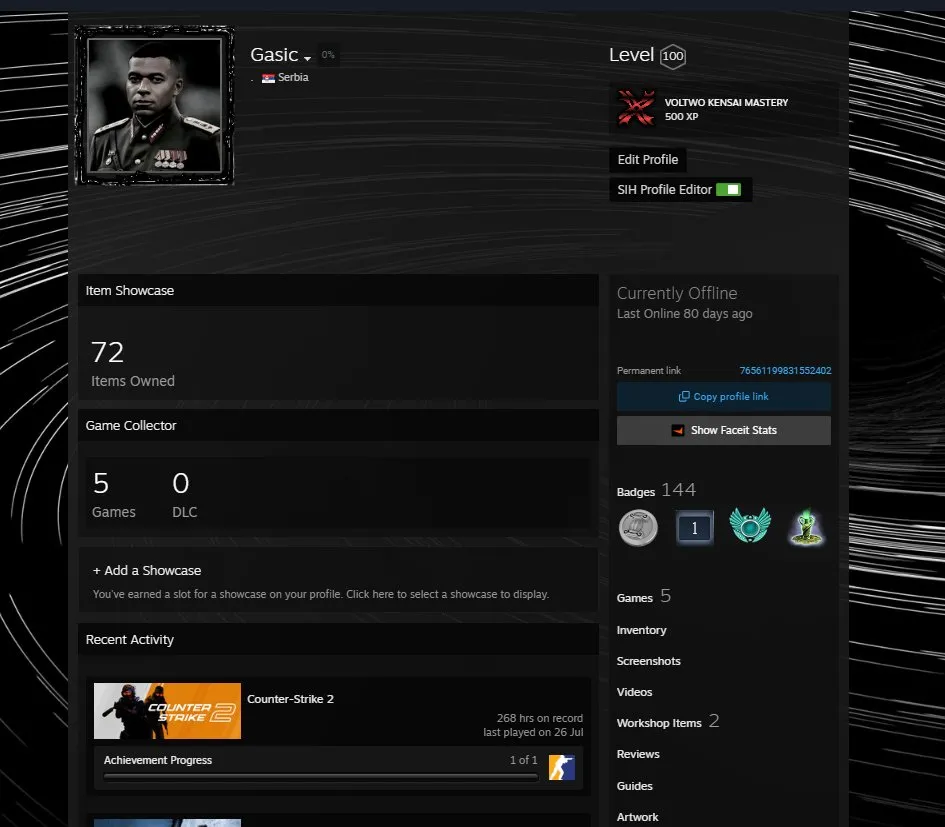Click the Serbia flag icon
Screen dimensions: 945x827
pyautogui.click(x=268, y=78)
